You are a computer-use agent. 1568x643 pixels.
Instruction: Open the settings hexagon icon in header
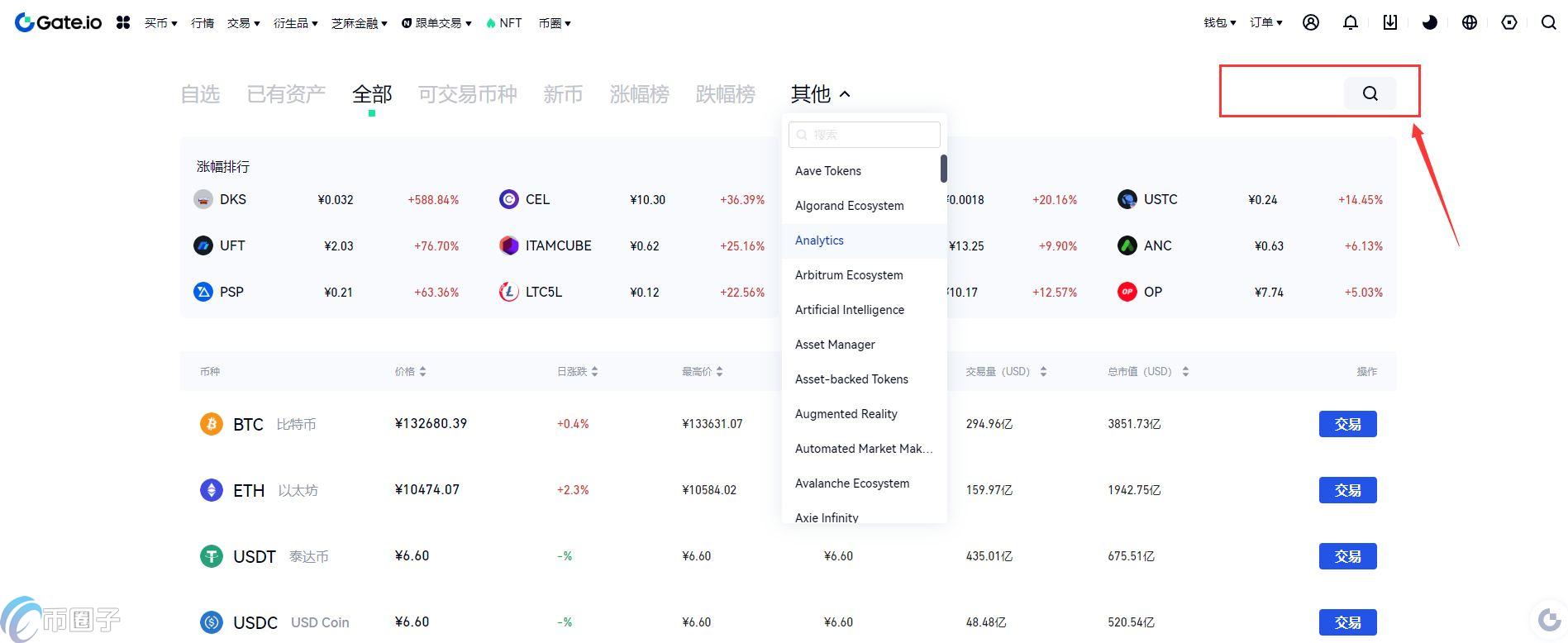(x=1509, y=22)
